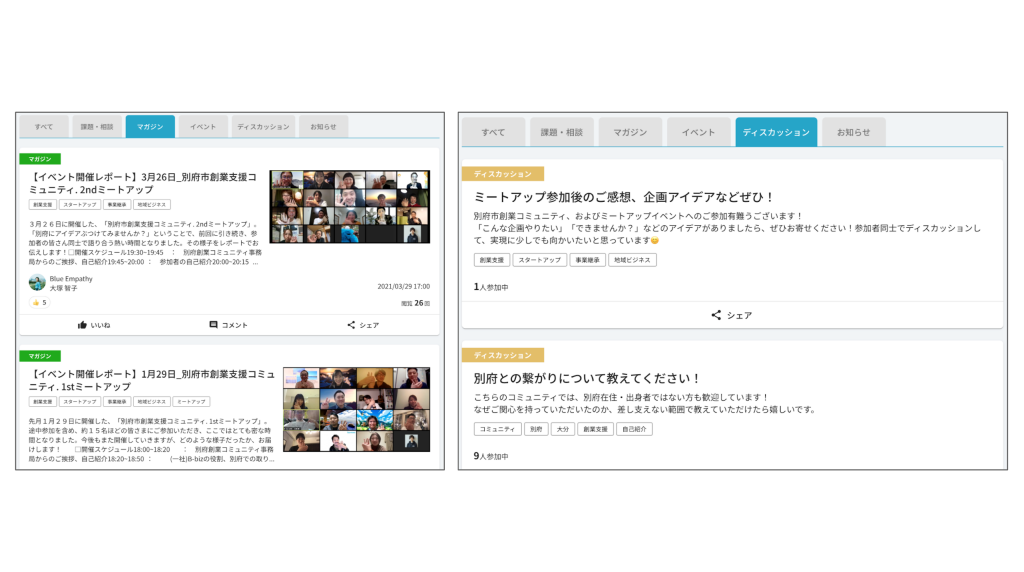This screenshot has width=1024, height=572.
Task: Click the いいね label on 3月26日 report
Action: [x=101, y=325]
